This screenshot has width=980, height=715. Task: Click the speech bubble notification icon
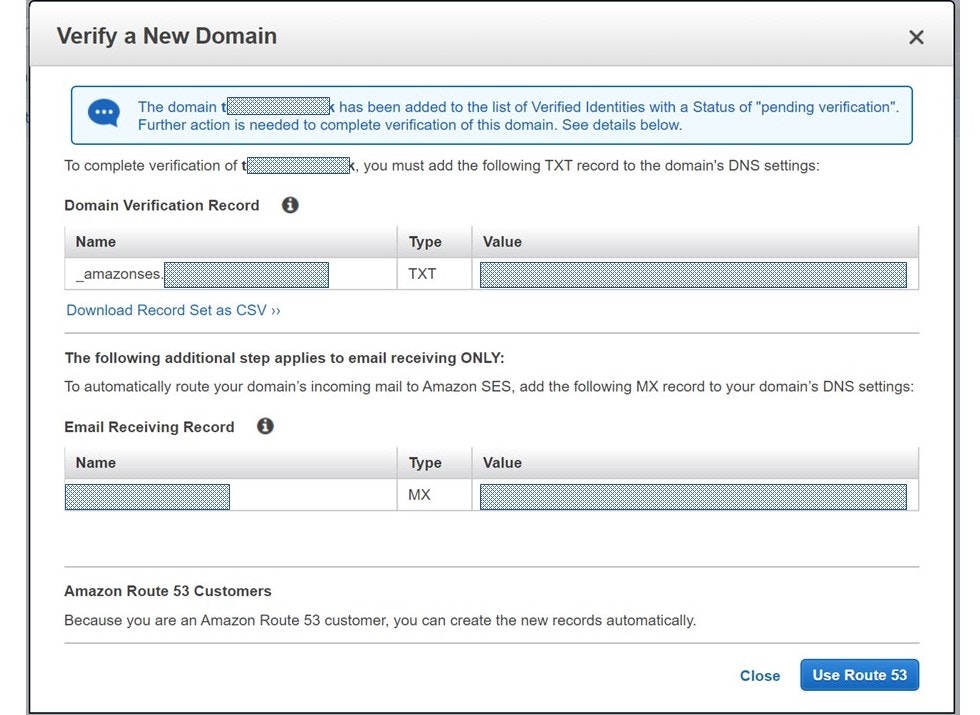point(104,114)
